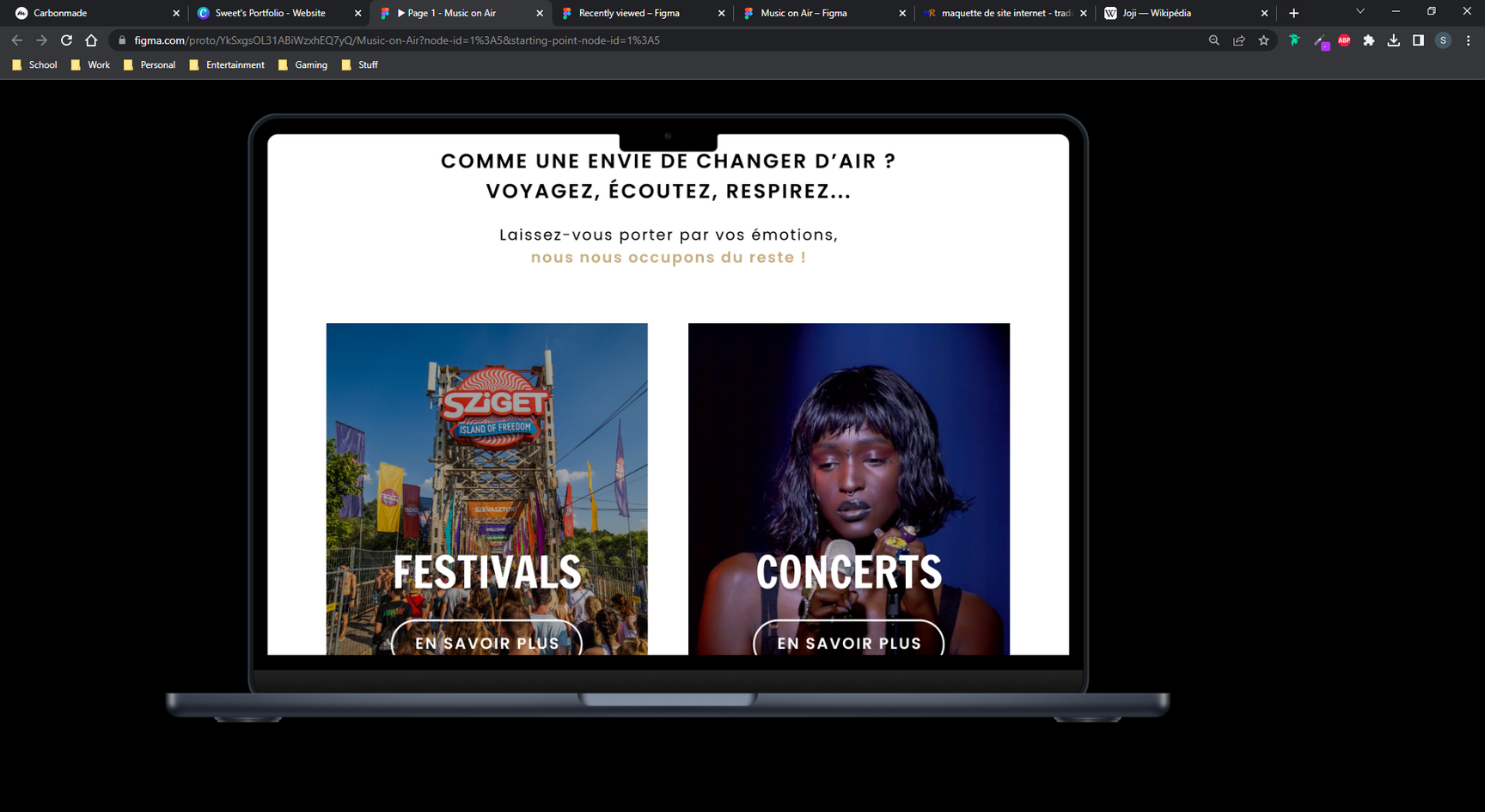Open the zoom magnifier in address bar
Screen dimensions: 1485x812
coord(1213,40)
